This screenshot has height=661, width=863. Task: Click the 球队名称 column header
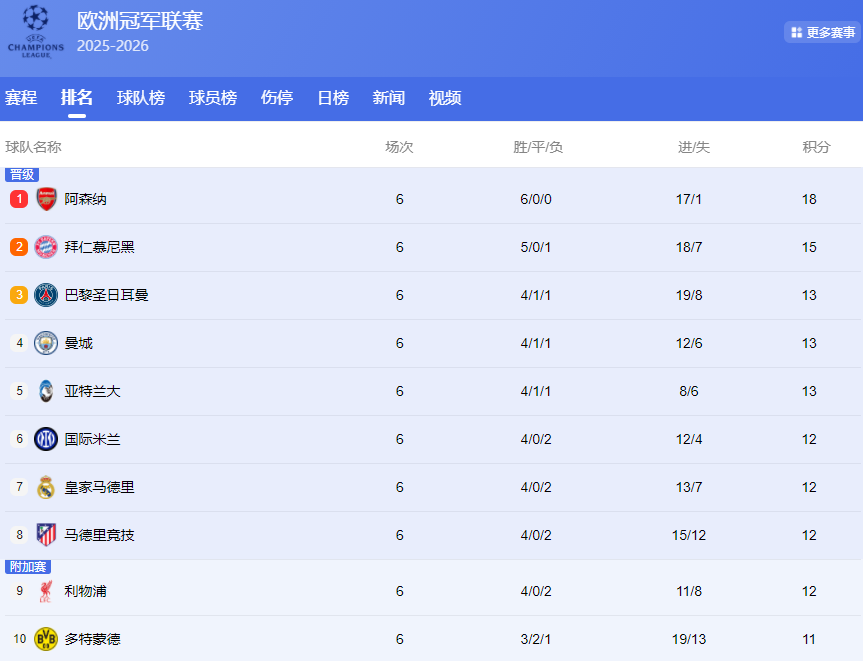(x=33, y=147)
